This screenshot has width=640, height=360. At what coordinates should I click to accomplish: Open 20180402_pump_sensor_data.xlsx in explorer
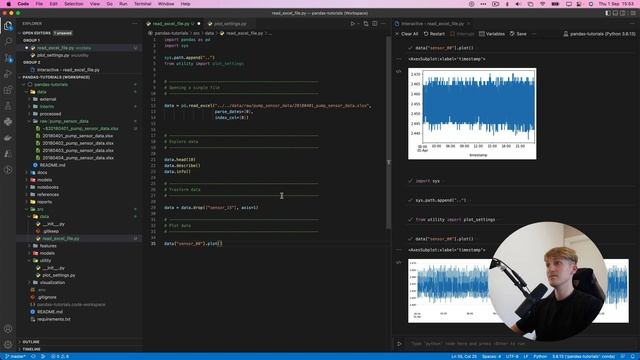click(x=78, y=143)
